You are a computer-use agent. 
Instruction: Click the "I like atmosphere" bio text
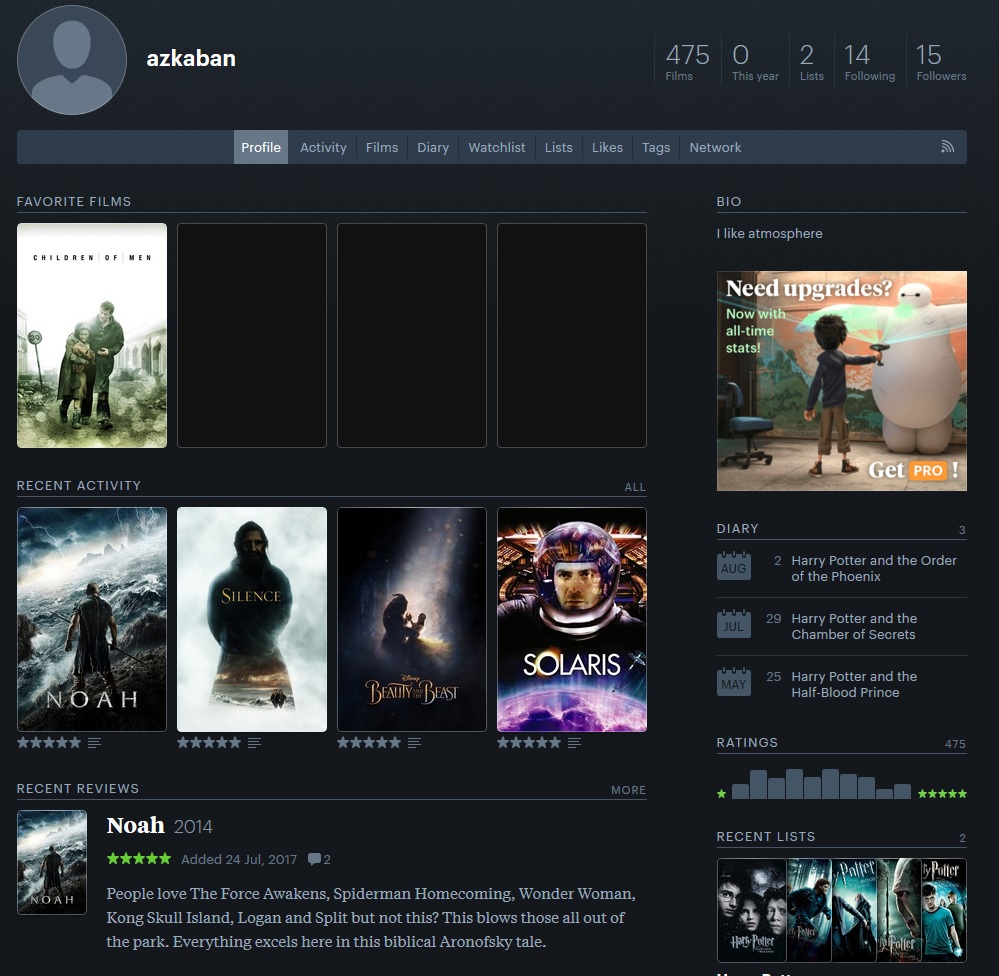coord(769,233)
